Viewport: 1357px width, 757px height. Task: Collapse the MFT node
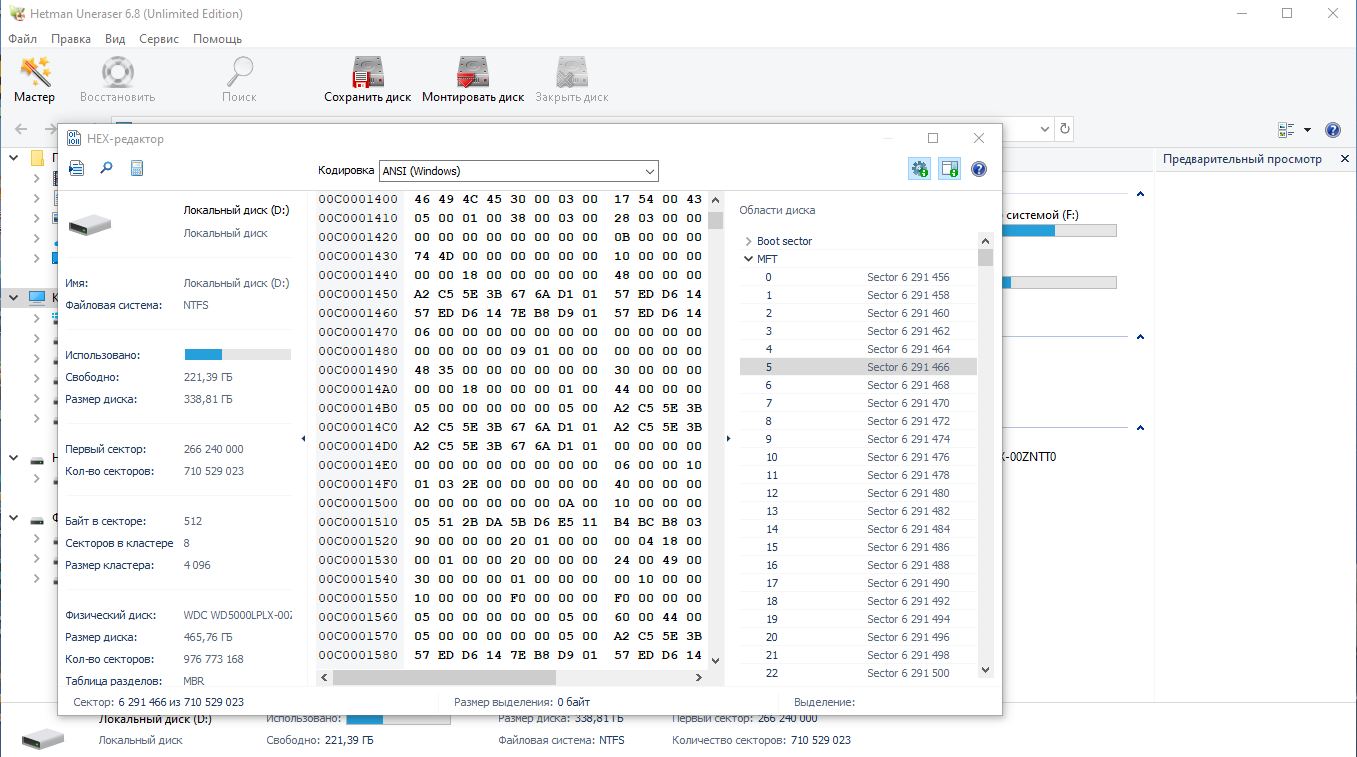tap(748, 259)
